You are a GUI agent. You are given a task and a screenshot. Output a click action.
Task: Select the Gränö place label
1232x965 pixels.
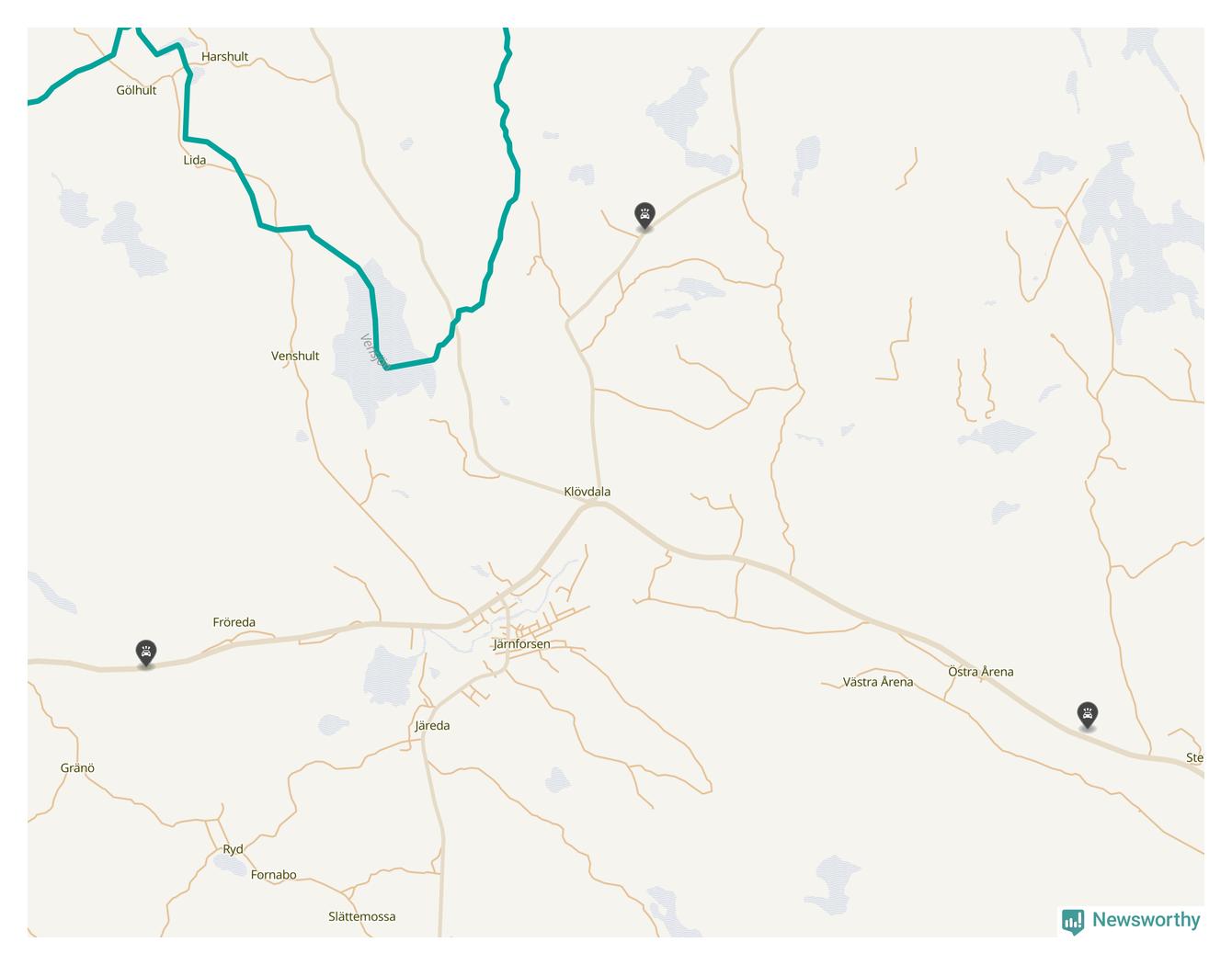point(77,768)
